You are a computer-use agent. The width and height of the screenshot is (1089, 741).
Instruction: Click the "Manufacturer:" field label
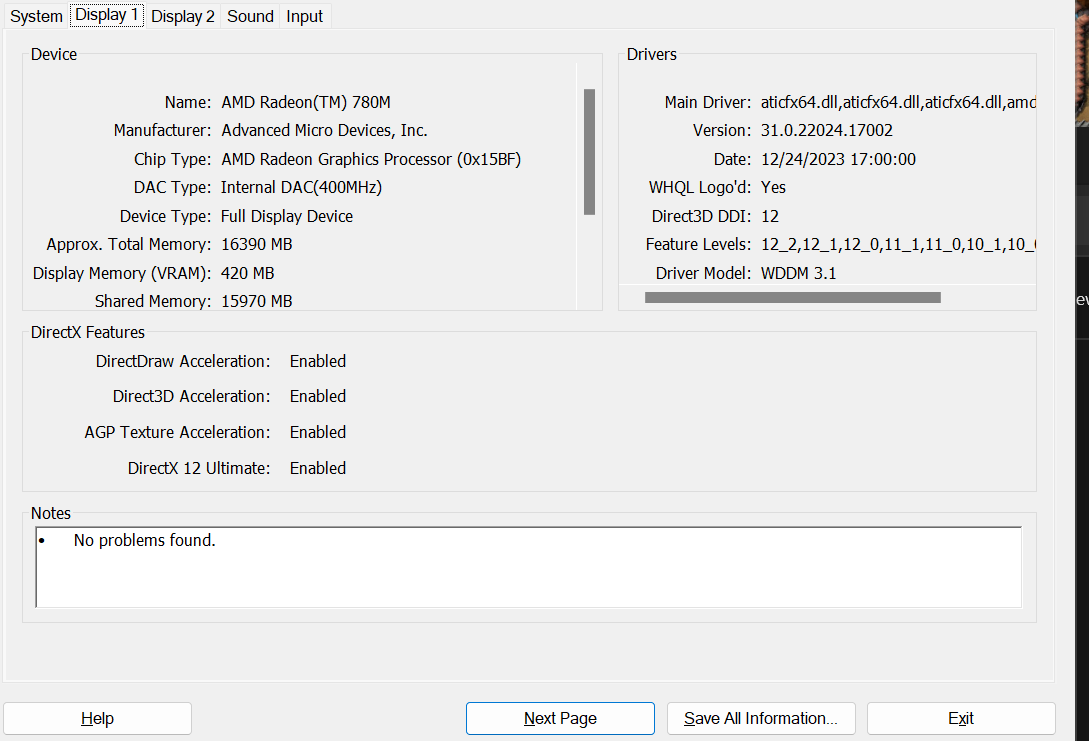pyautogui.click(x=162, y=131)
